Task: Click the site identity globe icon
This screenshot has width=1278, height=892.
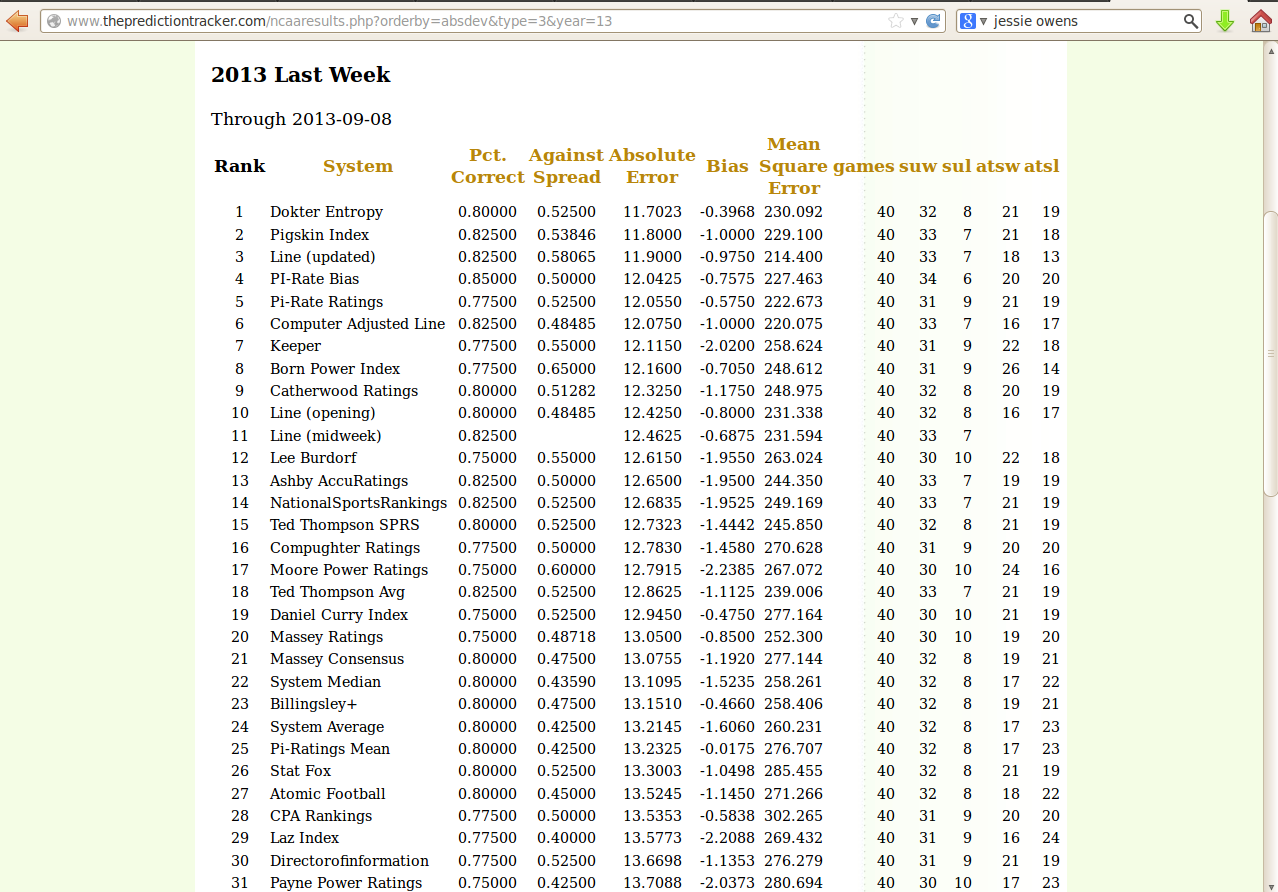Action: (54, 21)
